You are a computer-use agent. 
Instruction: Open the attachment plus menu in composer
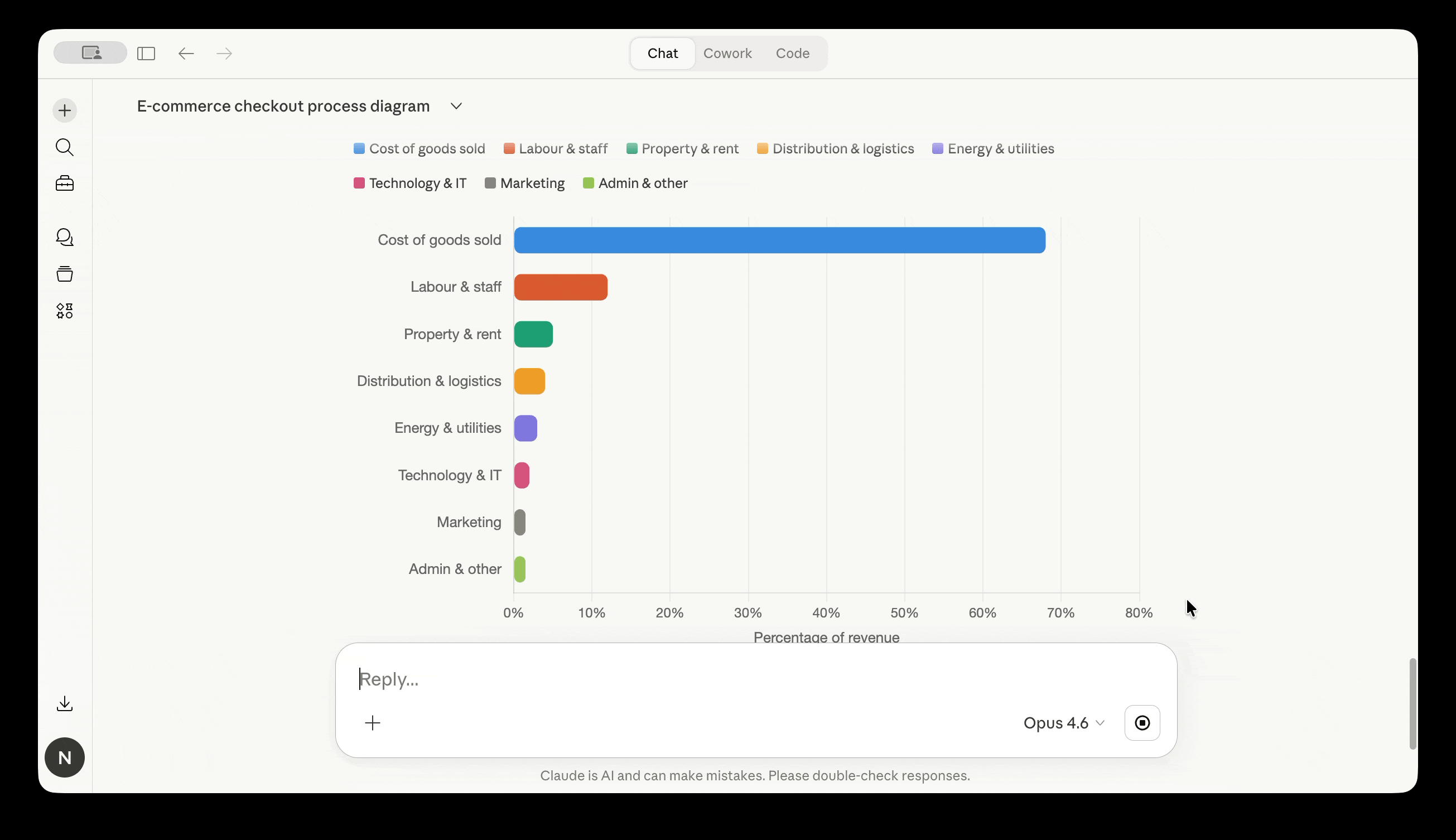373,723
